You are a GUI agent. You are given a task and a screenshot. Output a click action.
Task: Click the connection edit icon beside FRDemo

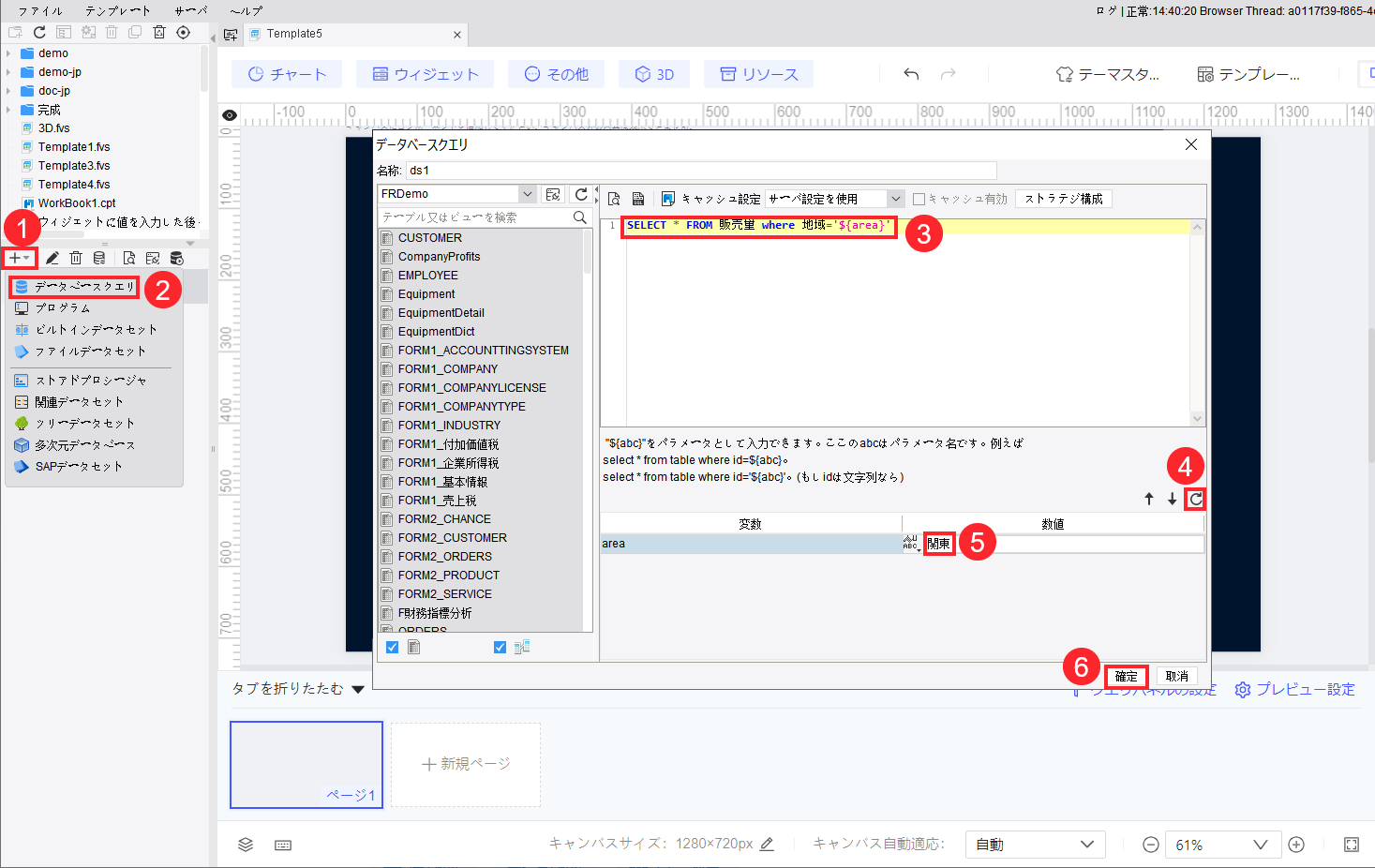coord(553,194)
